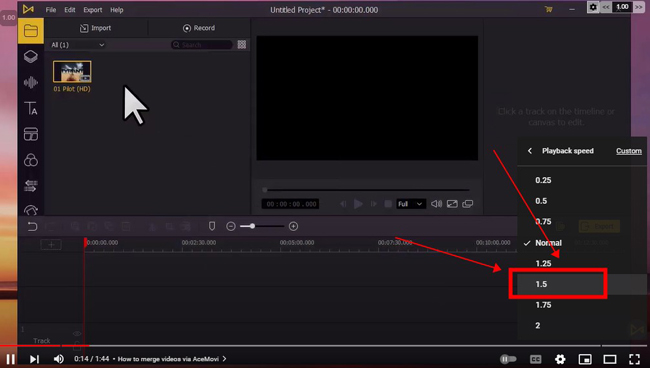Viewport: 650px width, 368px height.
Task: Open the Filters overlapping-circles icon
Action: tap(31, 160)
